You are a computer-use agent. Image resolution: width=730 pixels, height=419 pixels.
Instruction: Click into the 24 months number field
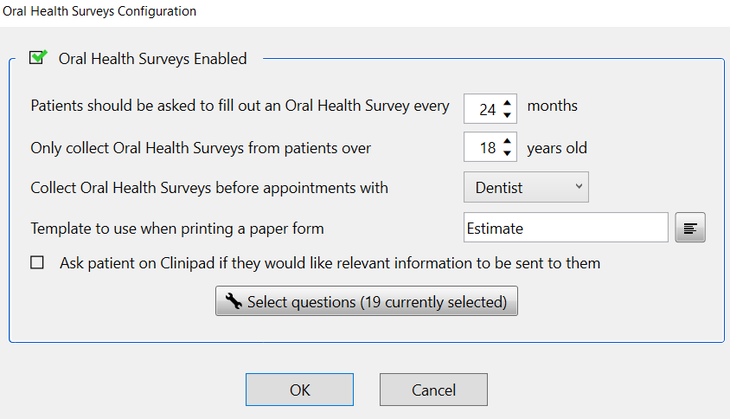(484, 108)
